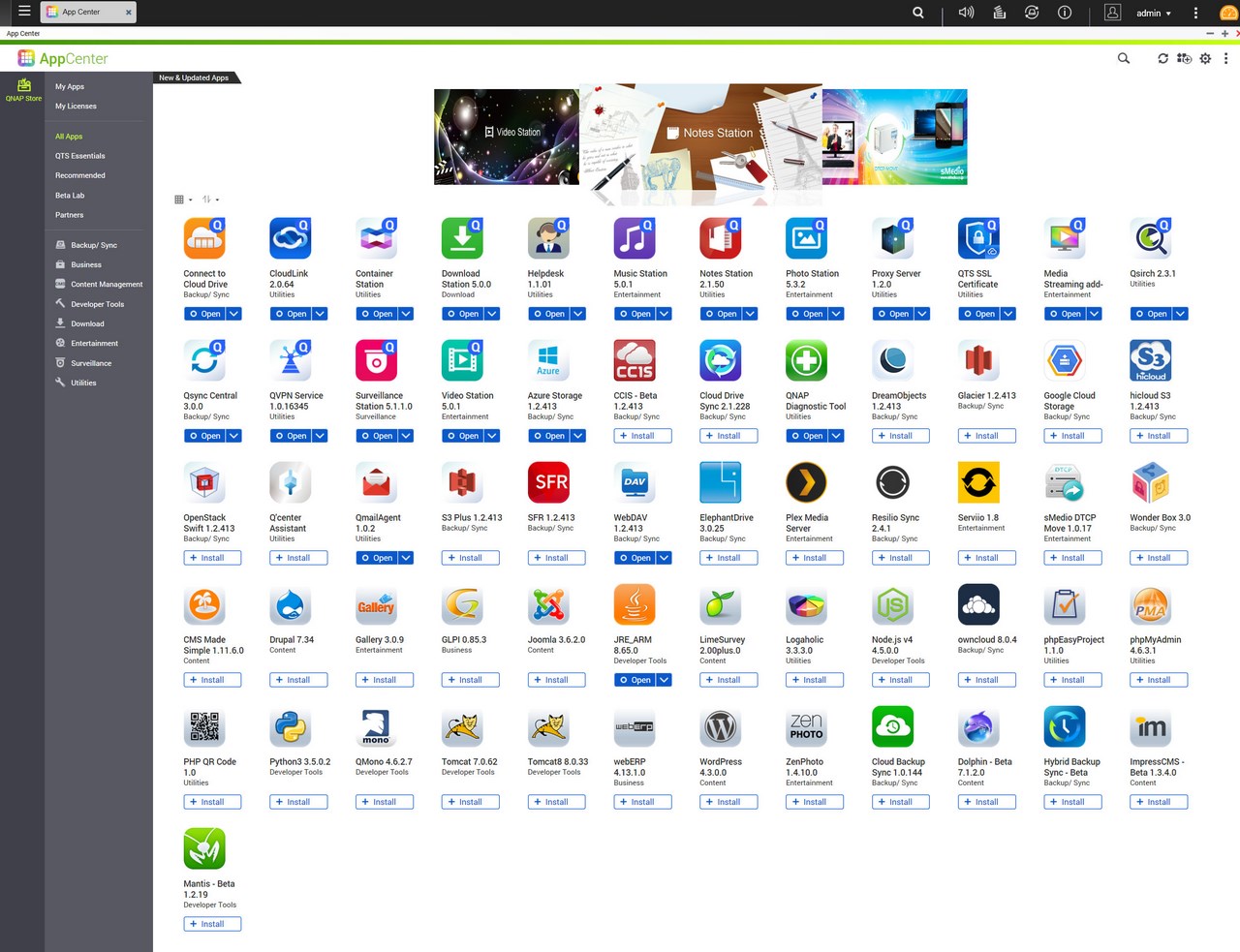This screenshot has height=952, width=1240.
Task: Click the Plex Media Server icon
Action: click(x=807, y=482)
